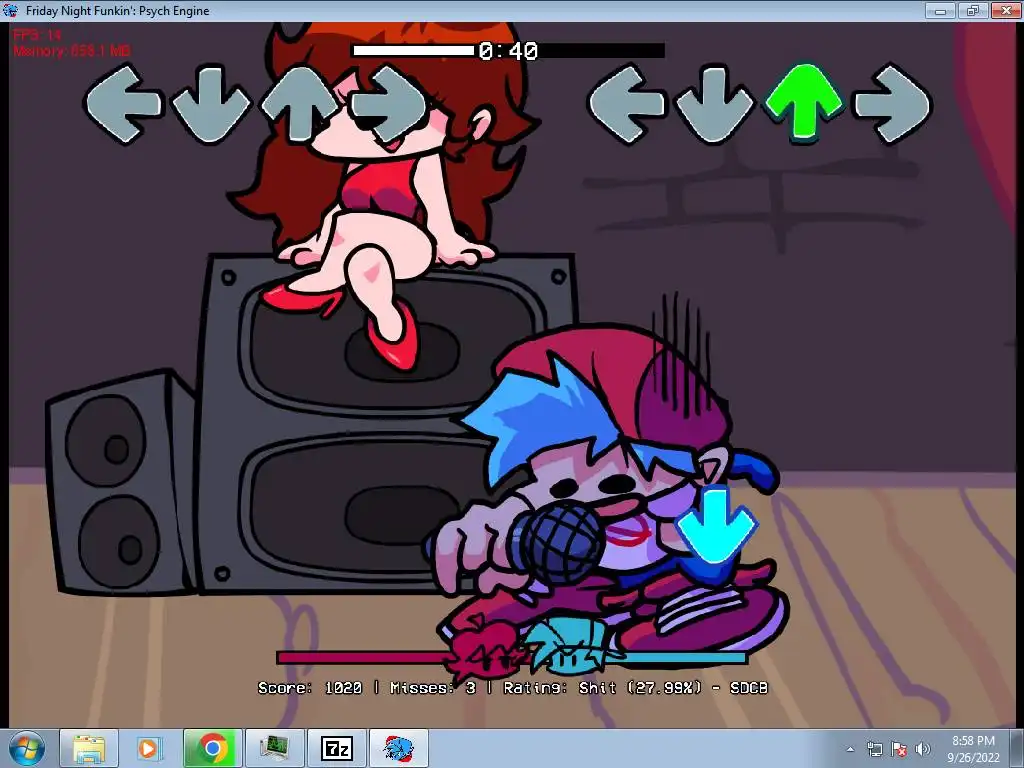Click the FPS counter text
Screen dimensions: 1024x768
click(37, 35)
